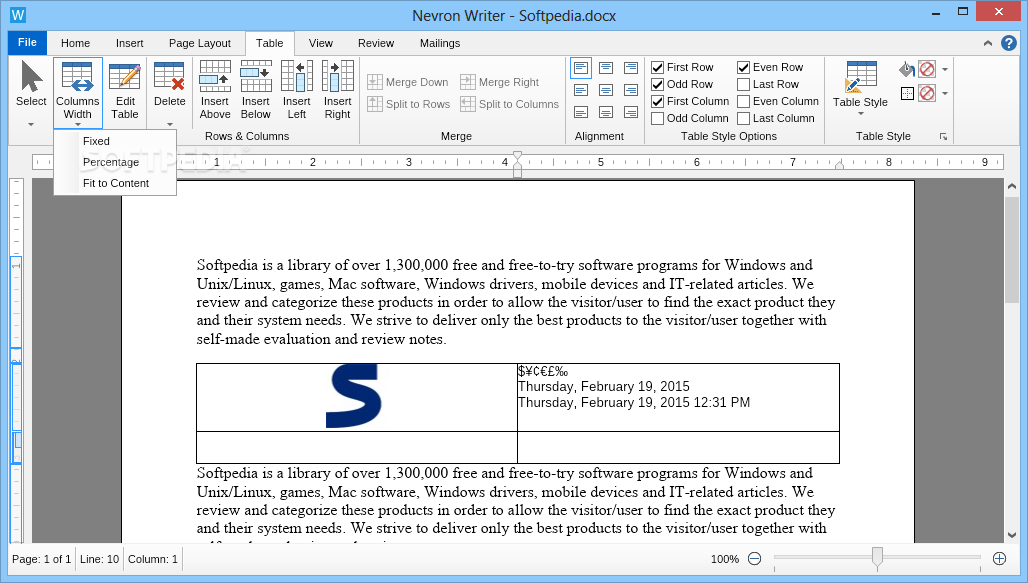Align cell content top right
The image size is (1028, 583).
coord(631,68)
